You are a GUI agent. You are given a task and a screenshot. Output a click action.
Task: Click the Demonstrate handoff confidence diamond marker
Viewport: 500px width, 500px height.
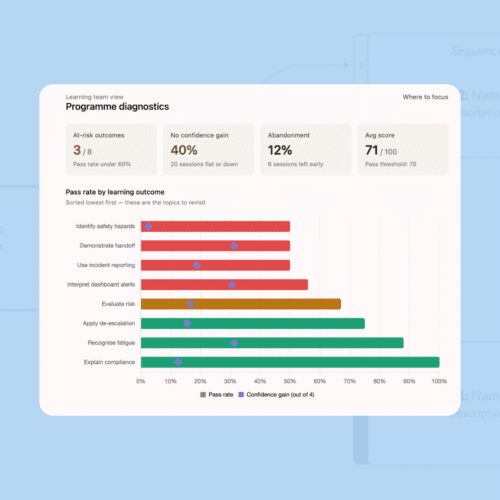(234, 246)
